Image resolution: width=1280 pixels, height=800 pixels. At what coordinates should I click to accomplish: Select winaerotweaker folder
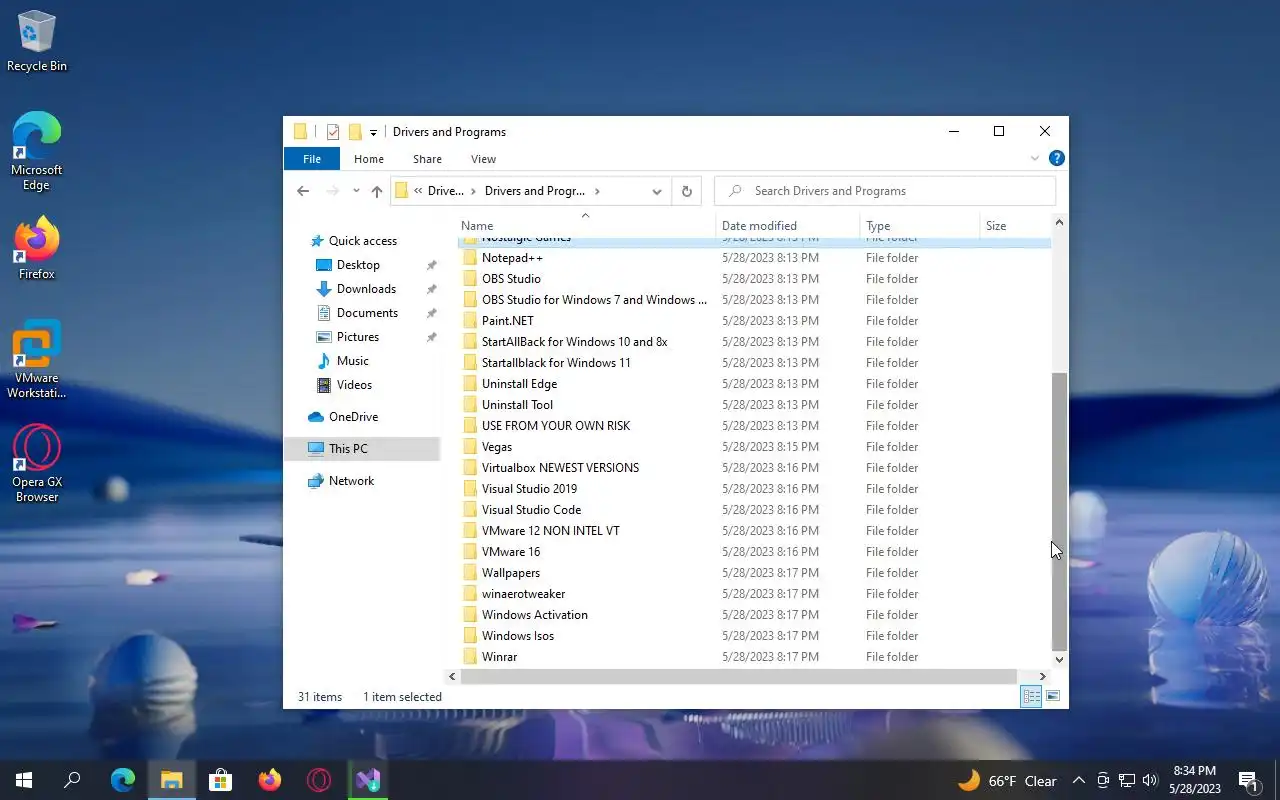(523, 594)
